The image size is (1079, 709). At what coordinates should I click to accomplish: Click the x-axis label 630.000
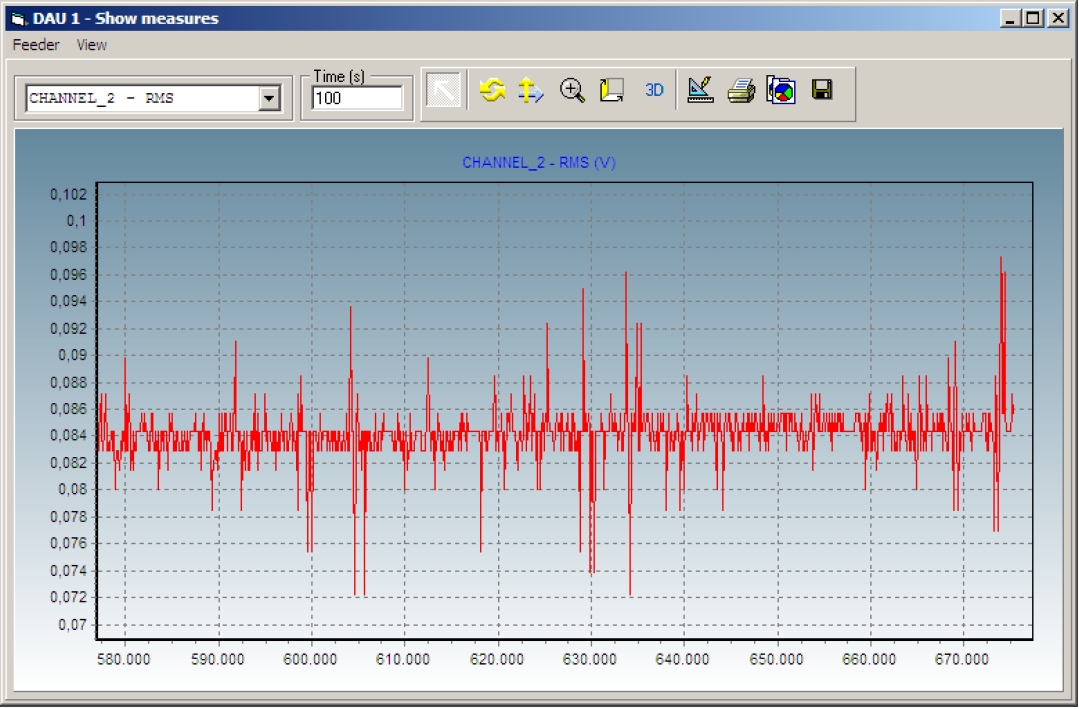pyautogui.click(x=590, y=659)
